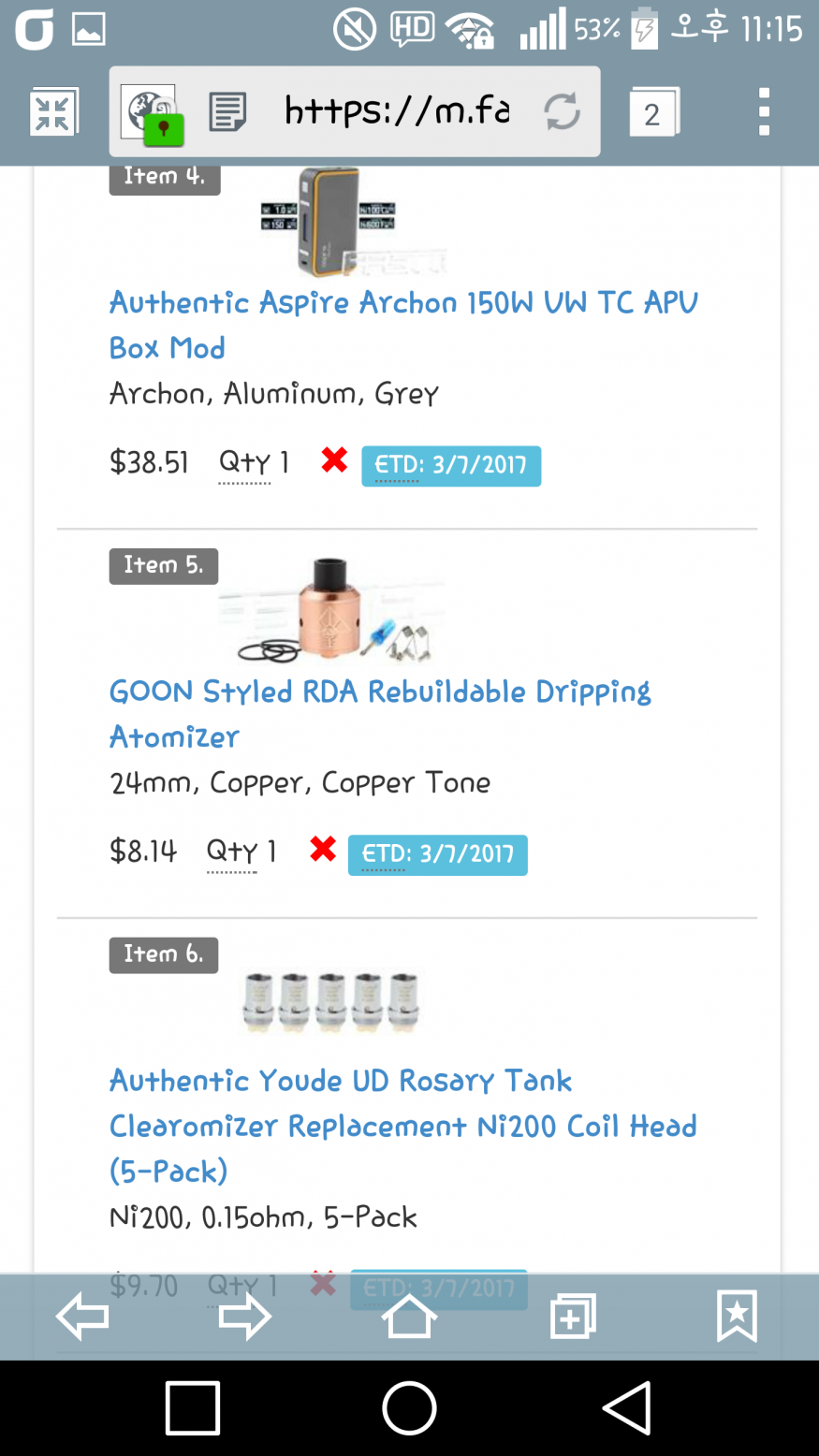Tap the browser home icon
The height and width of the screenshot is (1456, 819).
[409, 1317]
